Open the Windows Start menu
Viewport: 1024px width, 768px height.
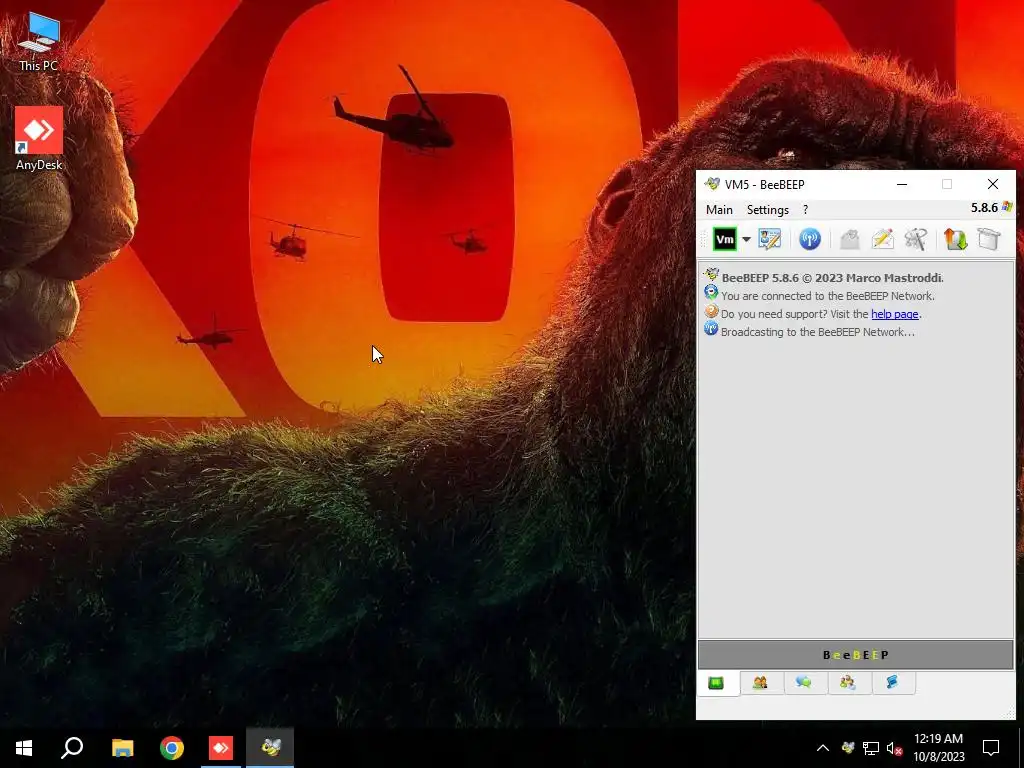24,748
